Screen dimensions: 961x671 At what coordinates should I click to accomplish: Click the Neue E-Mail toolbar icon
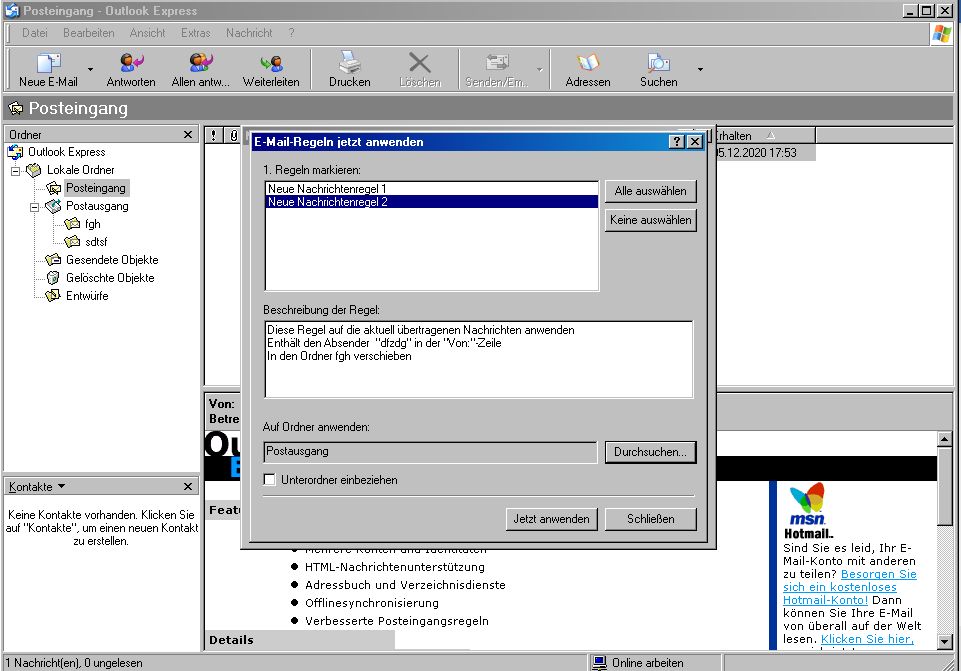(x=48, y=63)
